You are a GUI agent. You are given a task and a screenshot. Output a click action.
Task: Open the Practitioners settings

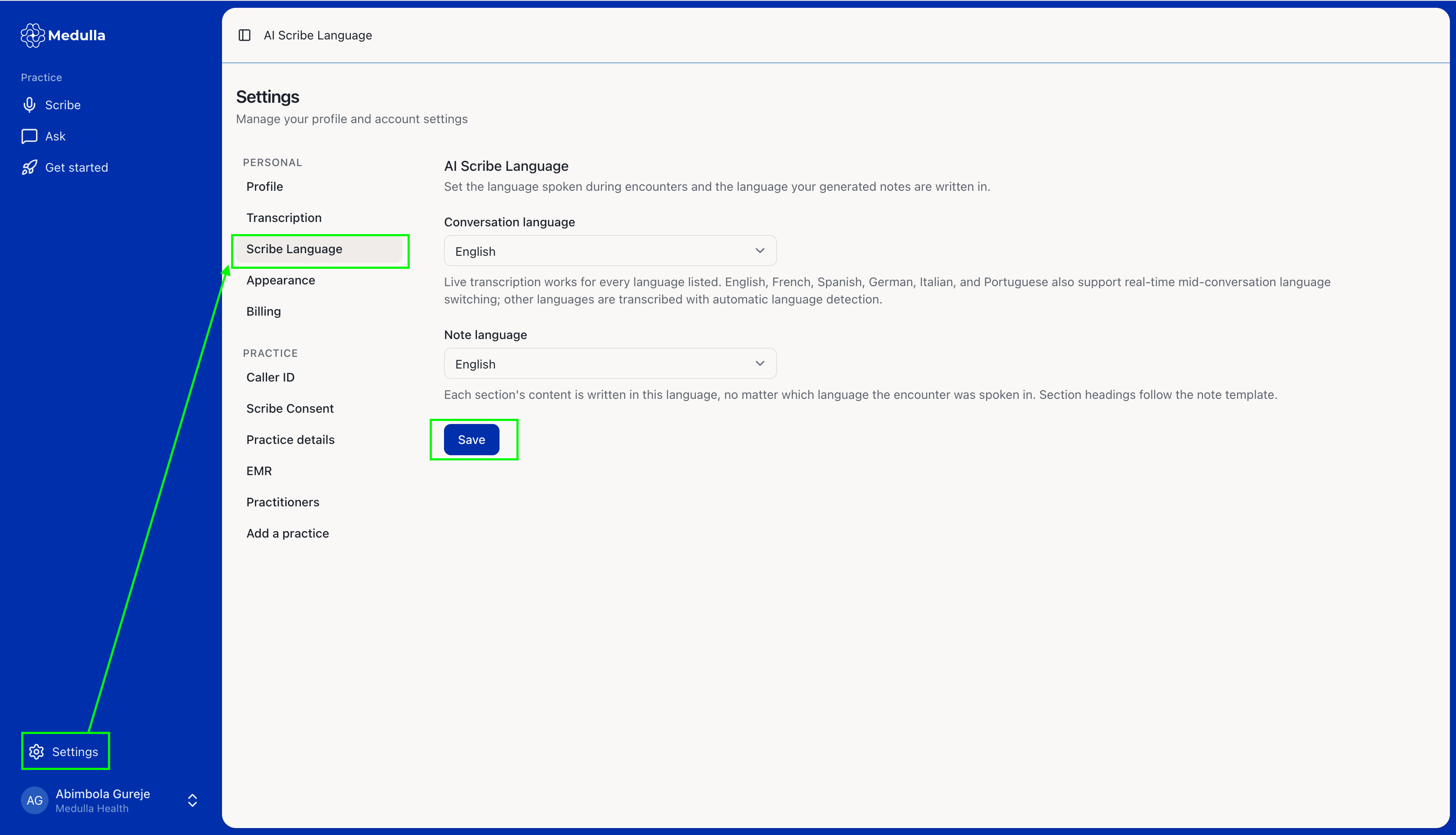coord(319,502)
